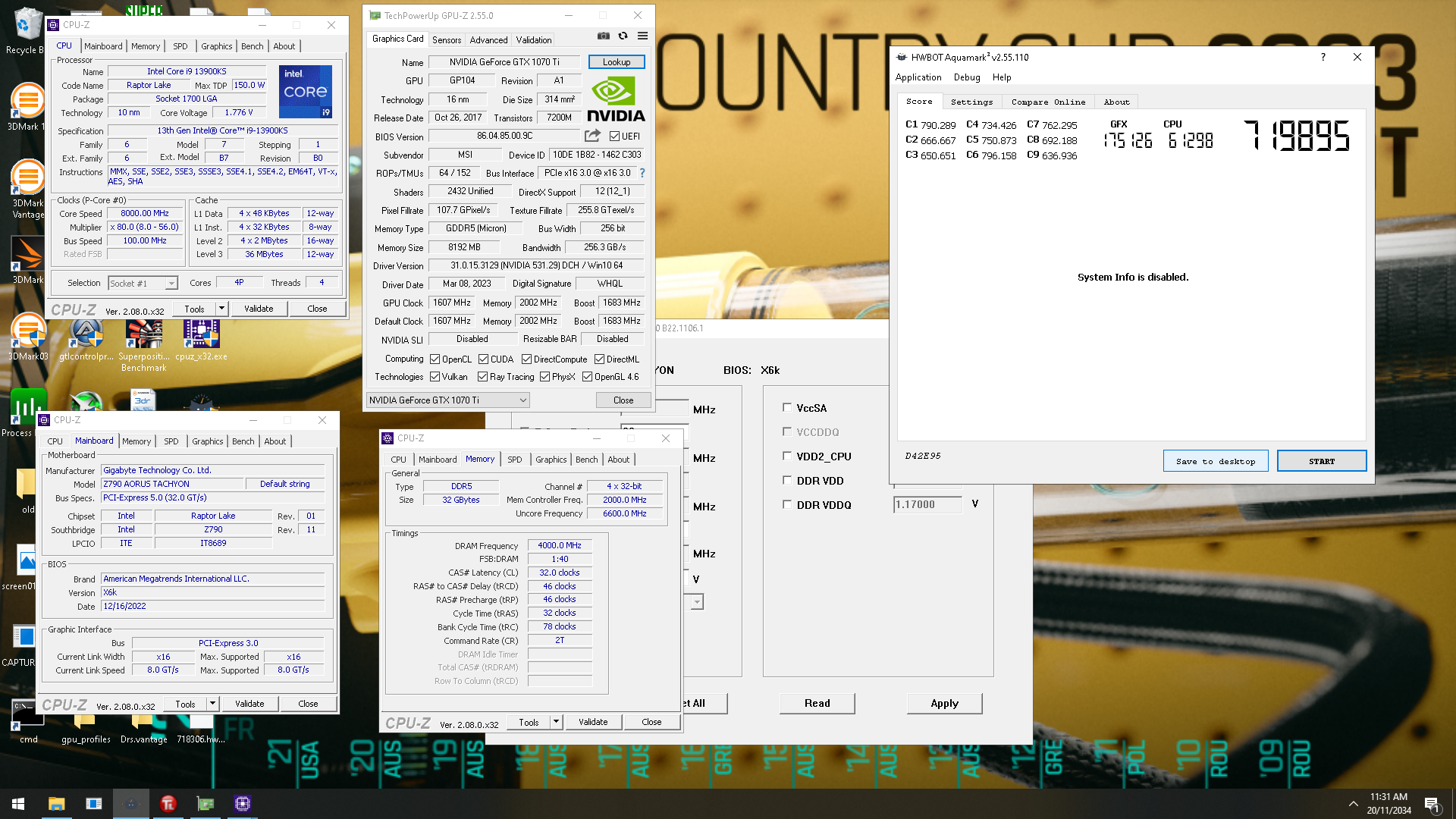Open the Graphics tab in top CPU-Z window
Image resolution: width=1456 pixels, height=819 pixels.
click(216, 46)
